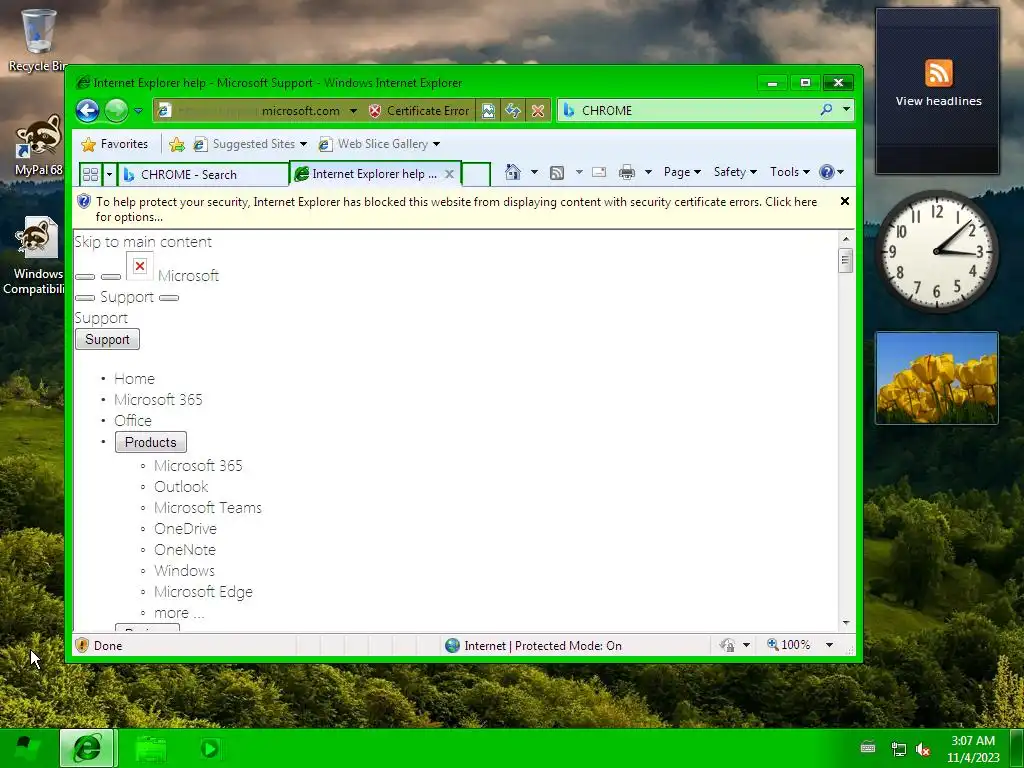The height and width of the screenshot is (768, 1024).
Task: Click the Help question mark icon
Action: click(827, 172)
